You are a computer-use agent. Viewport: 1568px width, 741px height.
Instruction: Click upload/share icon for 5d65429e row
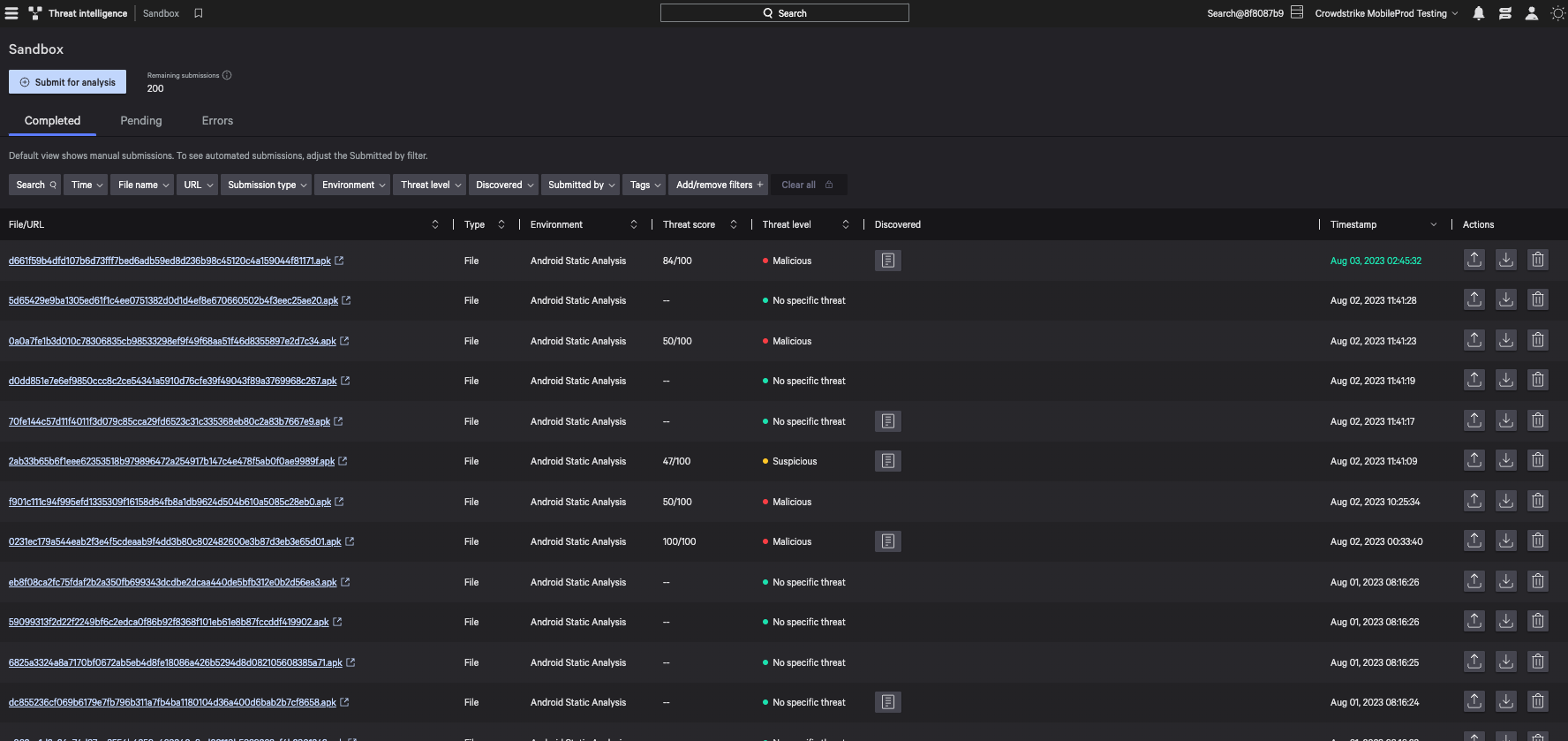point(1474,299)
